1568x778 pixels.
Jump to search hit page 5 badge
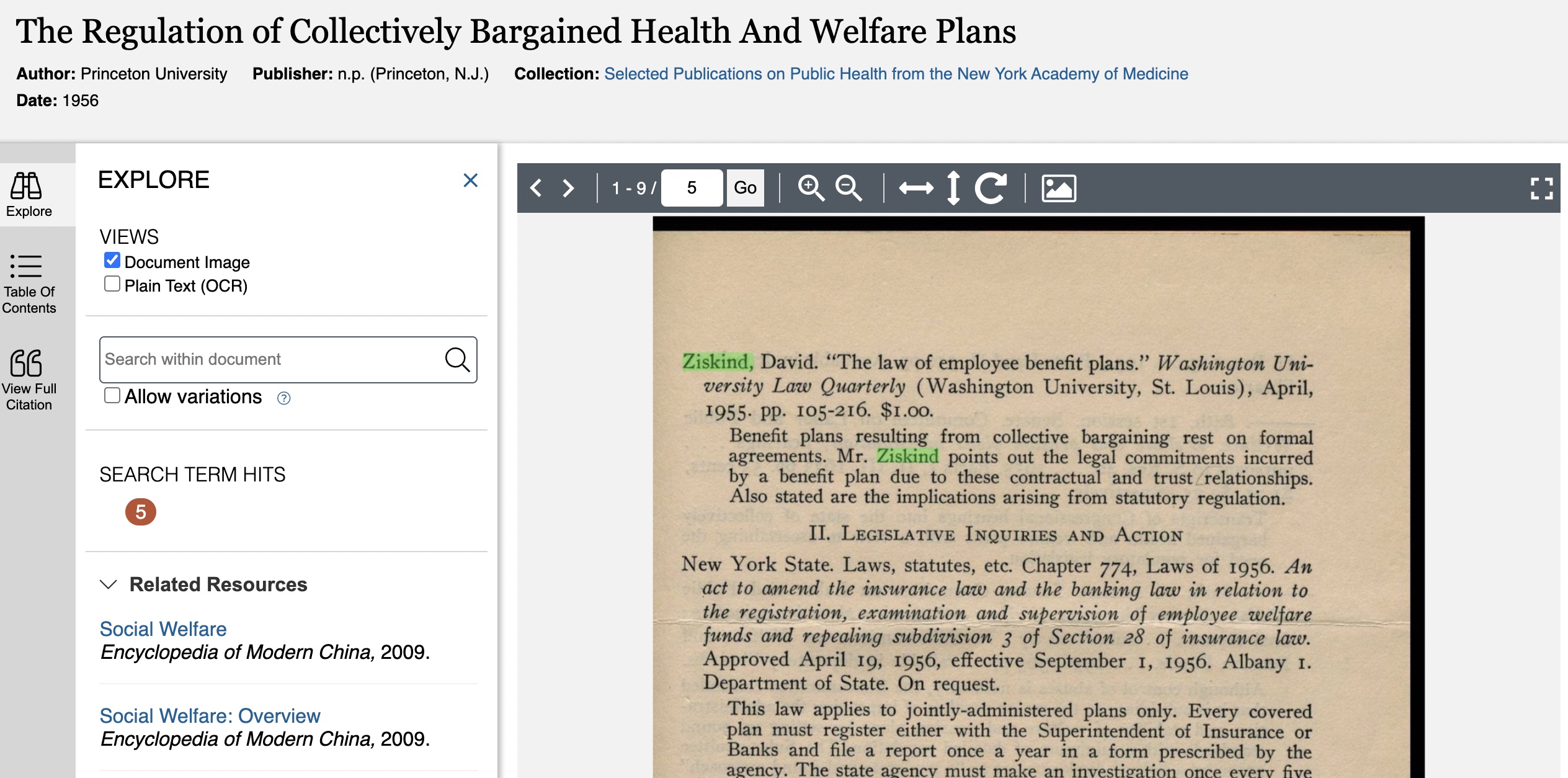tap(141, 512)
